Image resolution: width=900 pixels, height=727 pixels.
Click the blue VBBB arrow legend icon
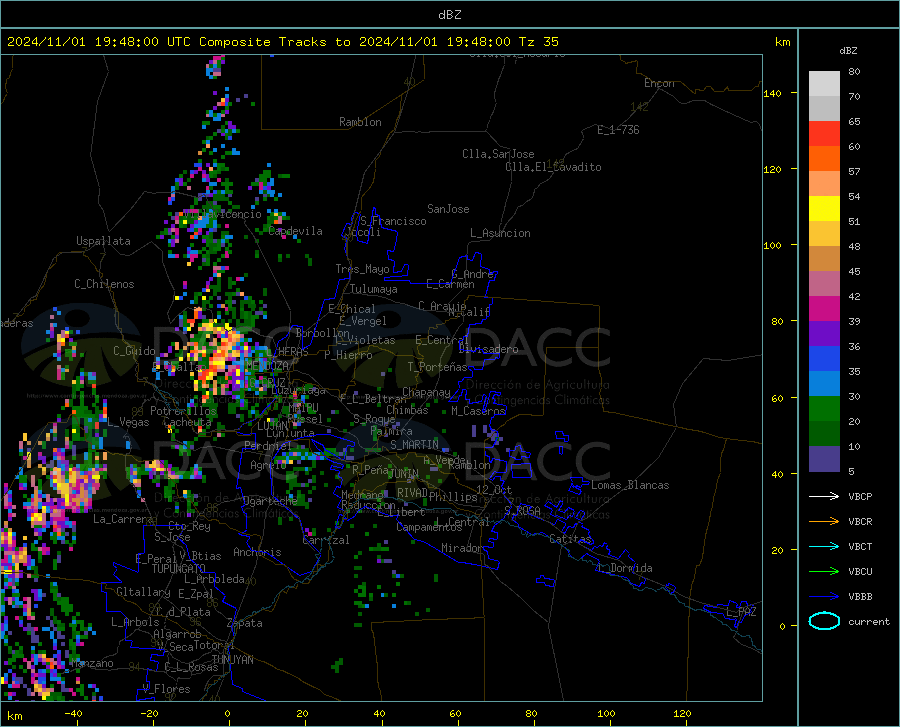(824, 597)
